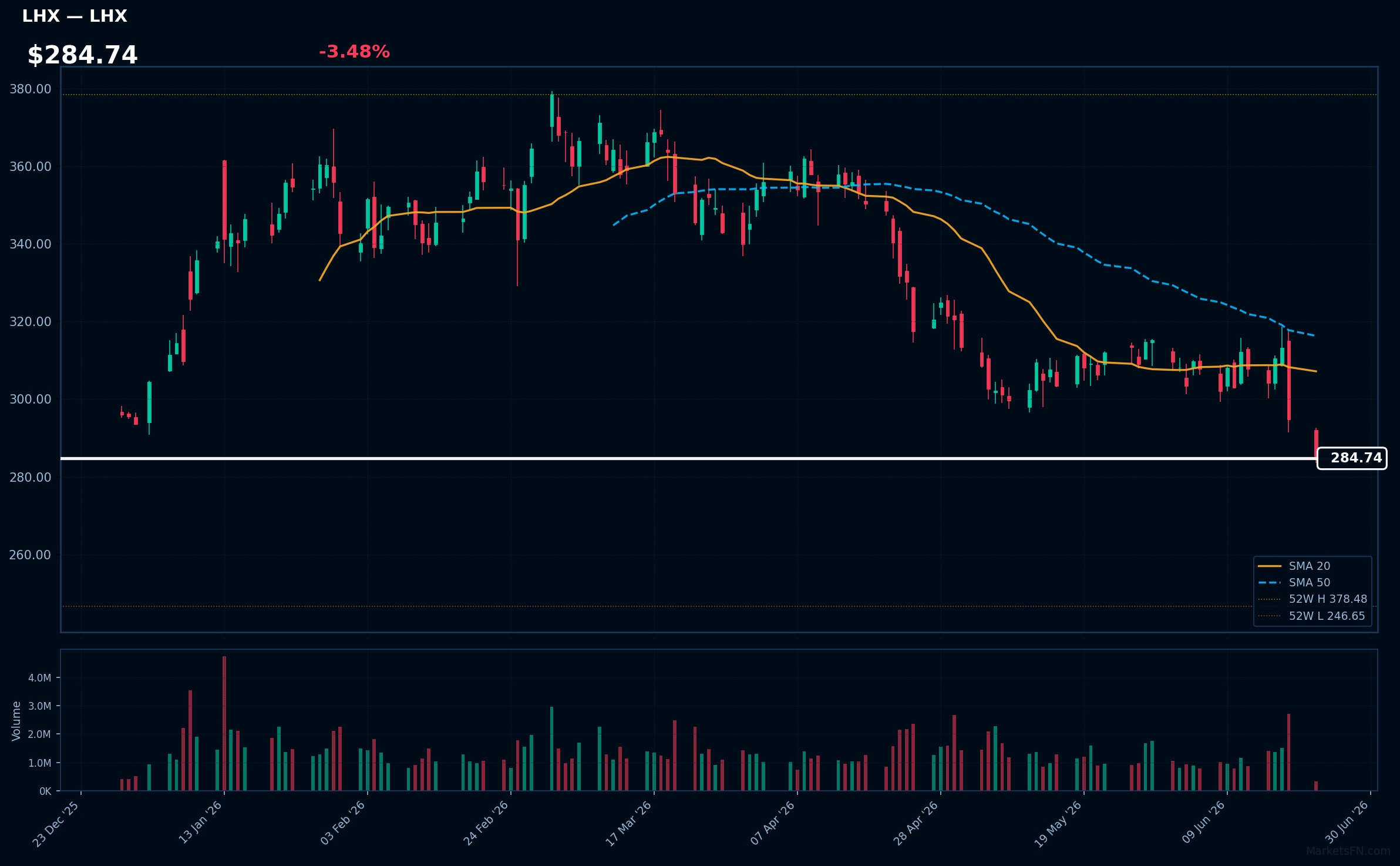The height and width of the screenshot is (866, 1400).
Task: Click the 03 Feb '26 date label
Action: (342, 823)
